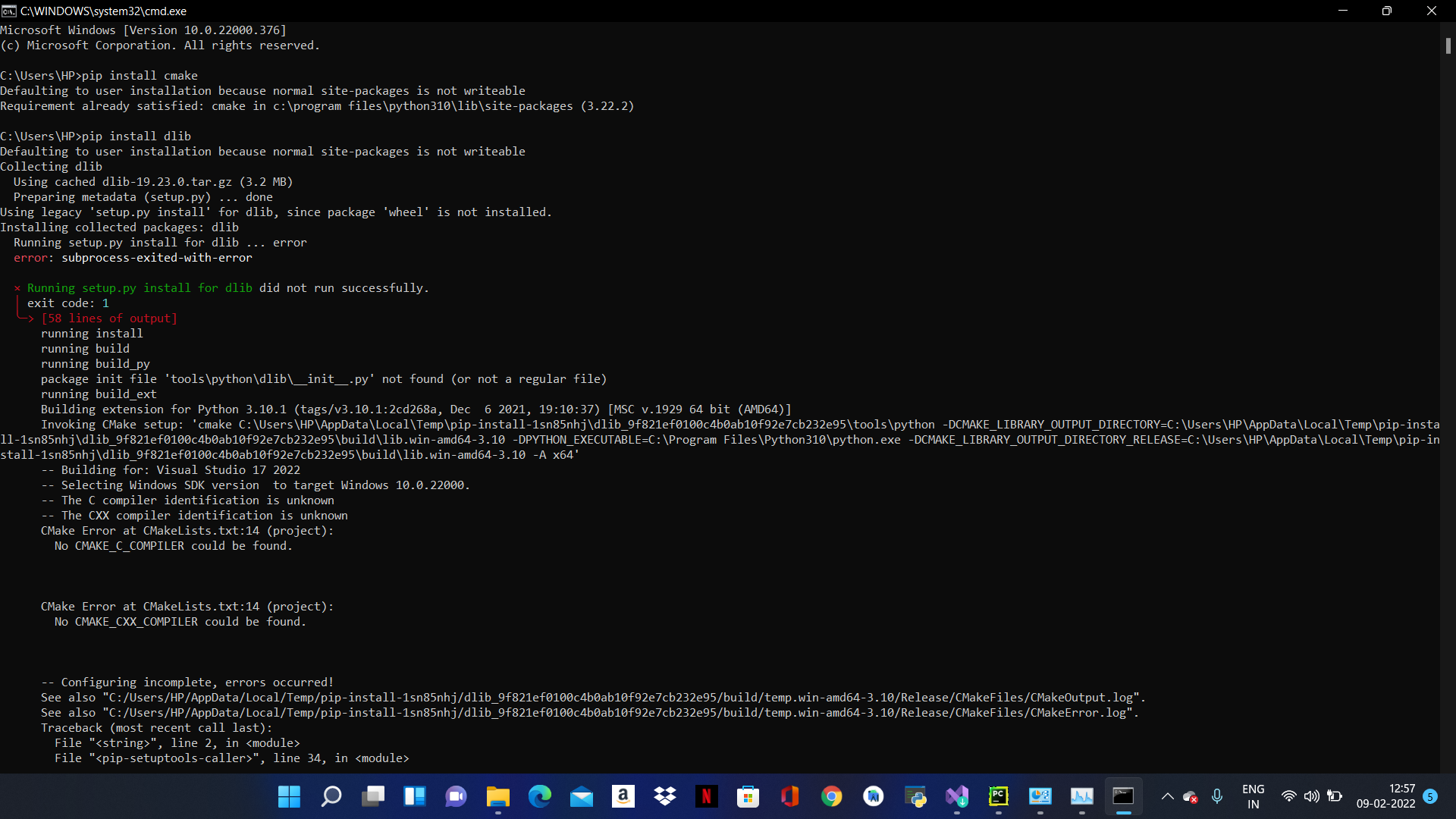Open File Explorer
The width and height of the screenshot is (1456, 819).
pos(498,796)
